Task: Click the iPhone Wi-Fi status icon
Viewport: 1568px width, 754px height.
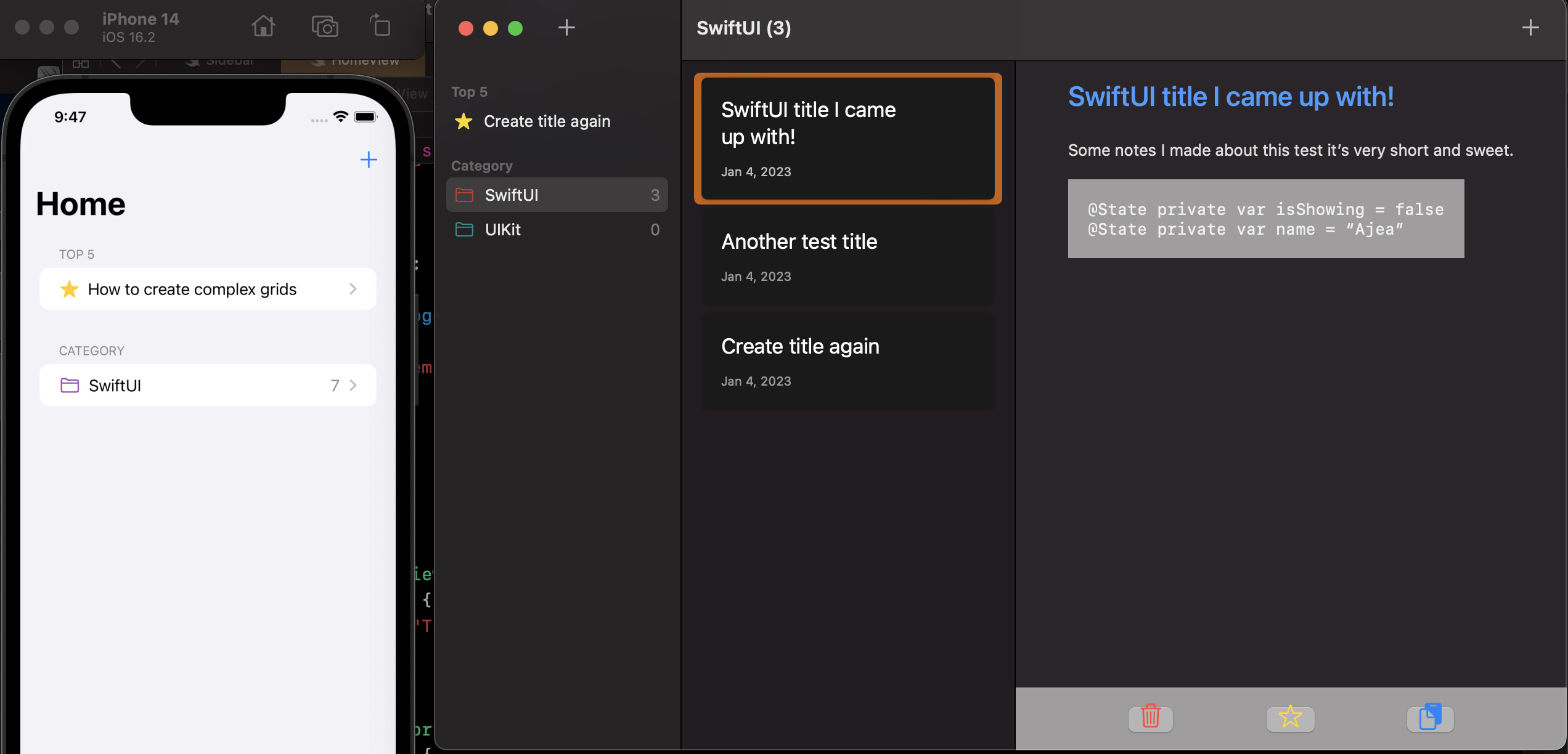Action: point(340,116)
